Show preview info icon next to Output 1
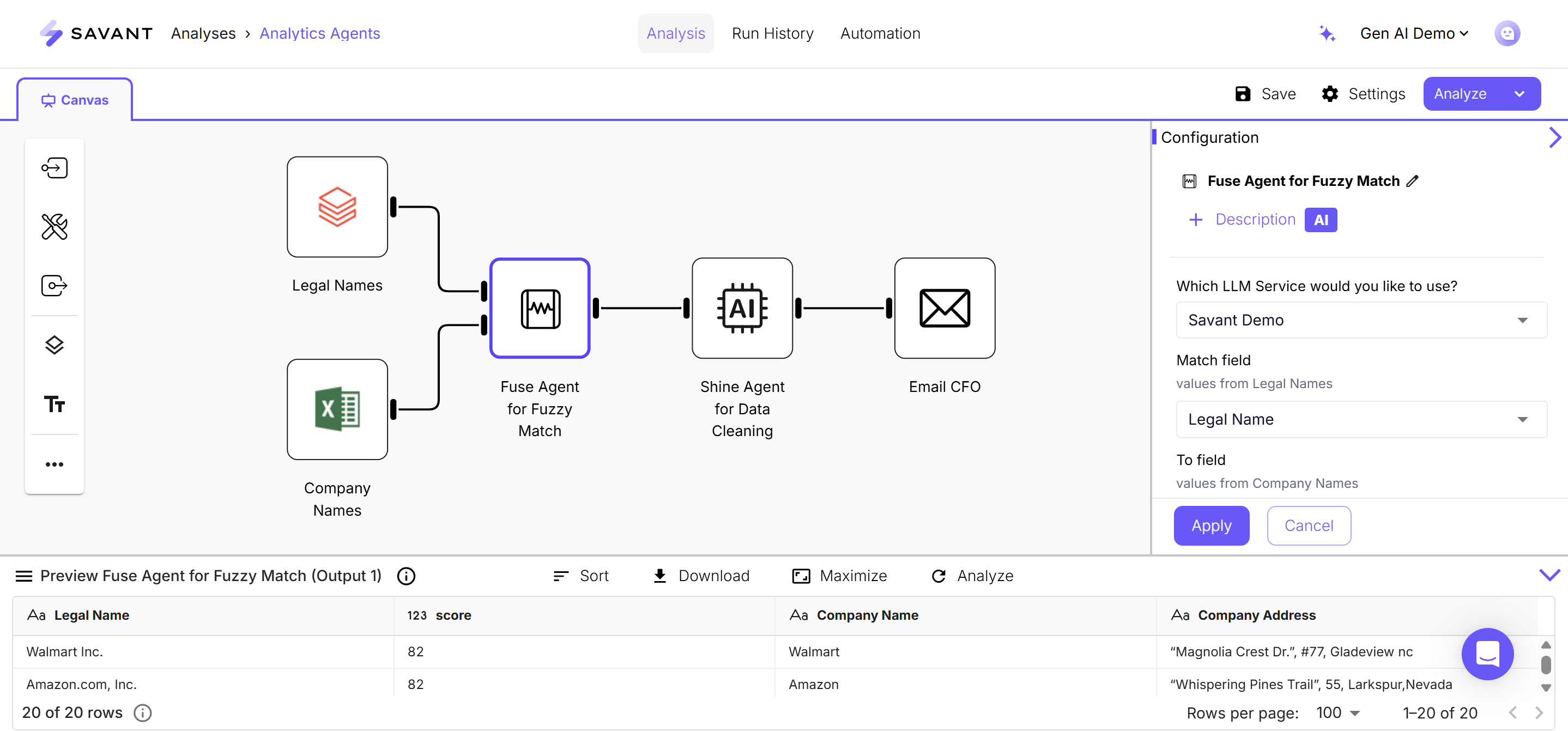The height and width of the screenshot is (731, 1568). (406, 576)
